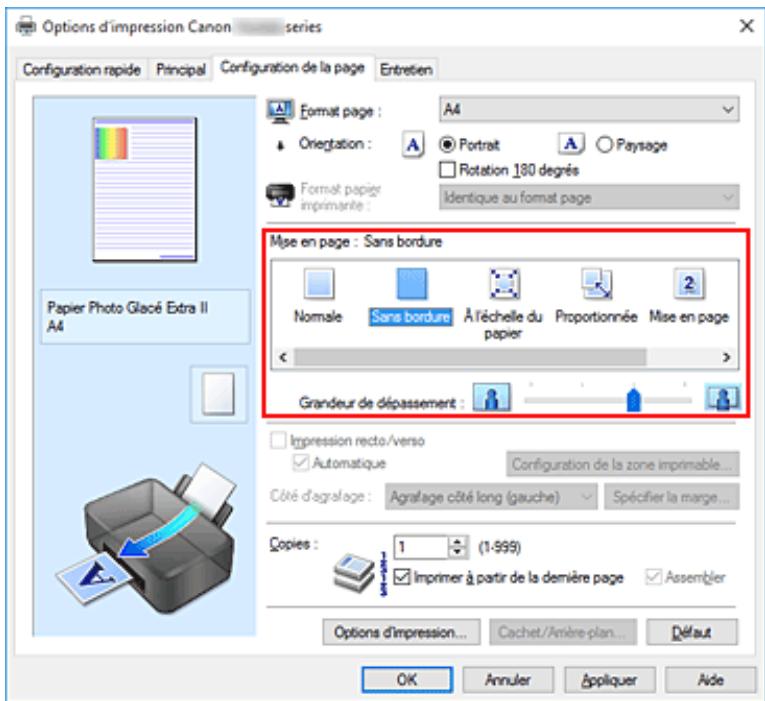Toggle the Assembler checkbox
Screen dimensions: 765x701
pos(653,577)
